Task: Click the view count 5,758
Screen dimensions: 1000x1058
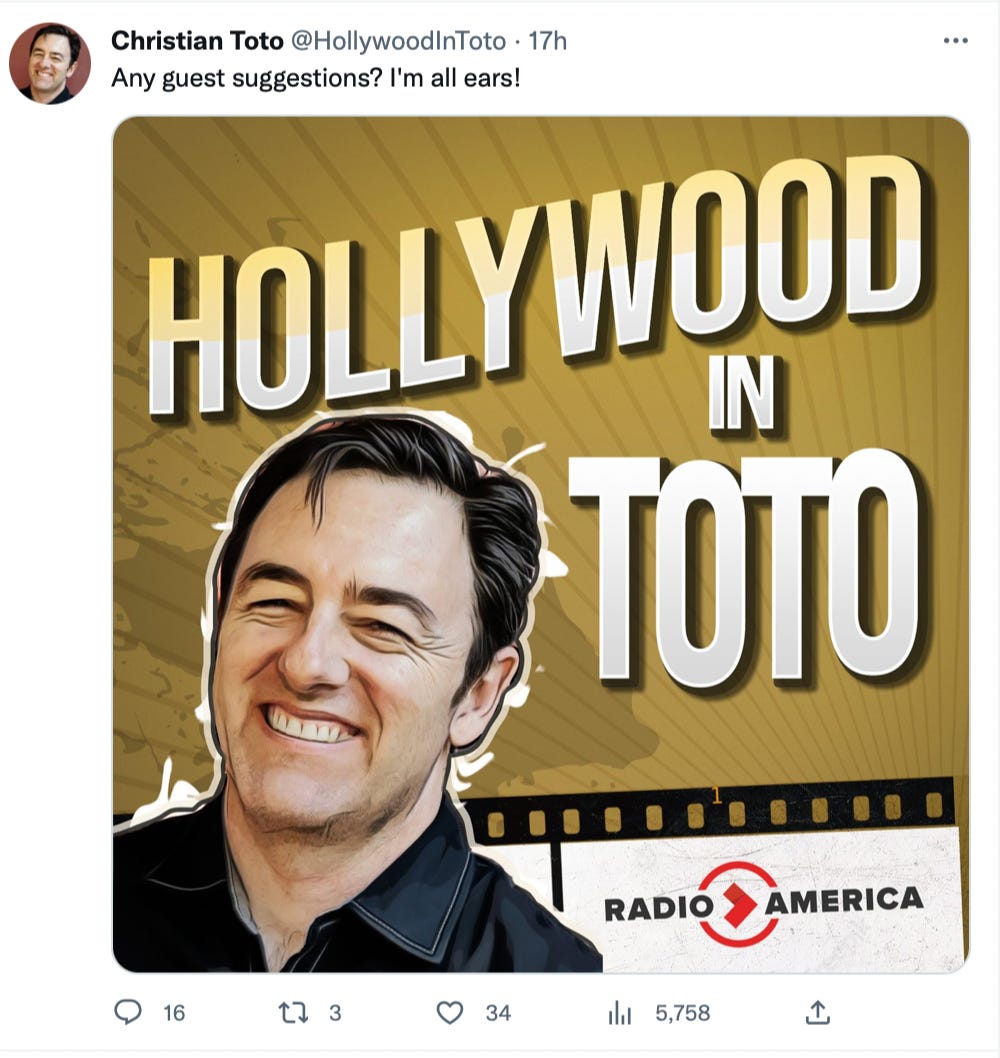Action: 682,1013
